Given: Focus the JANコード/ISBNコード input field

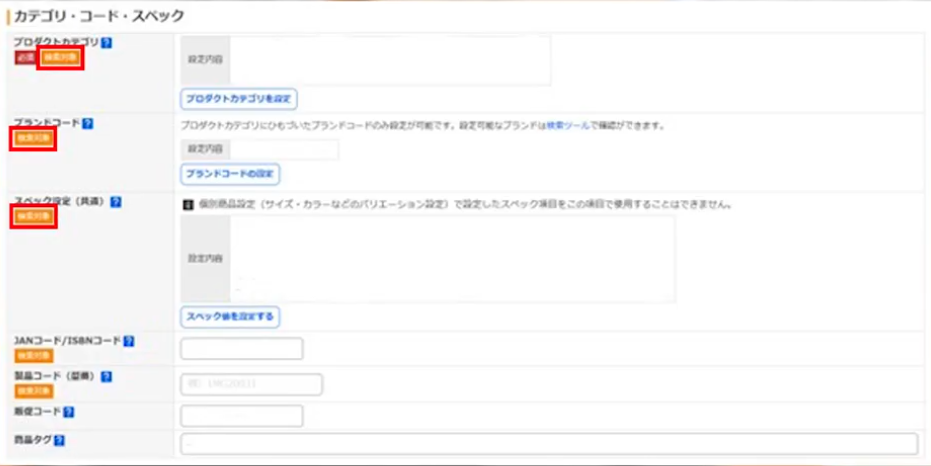Looking at the screenshot, I should point(241,349).
